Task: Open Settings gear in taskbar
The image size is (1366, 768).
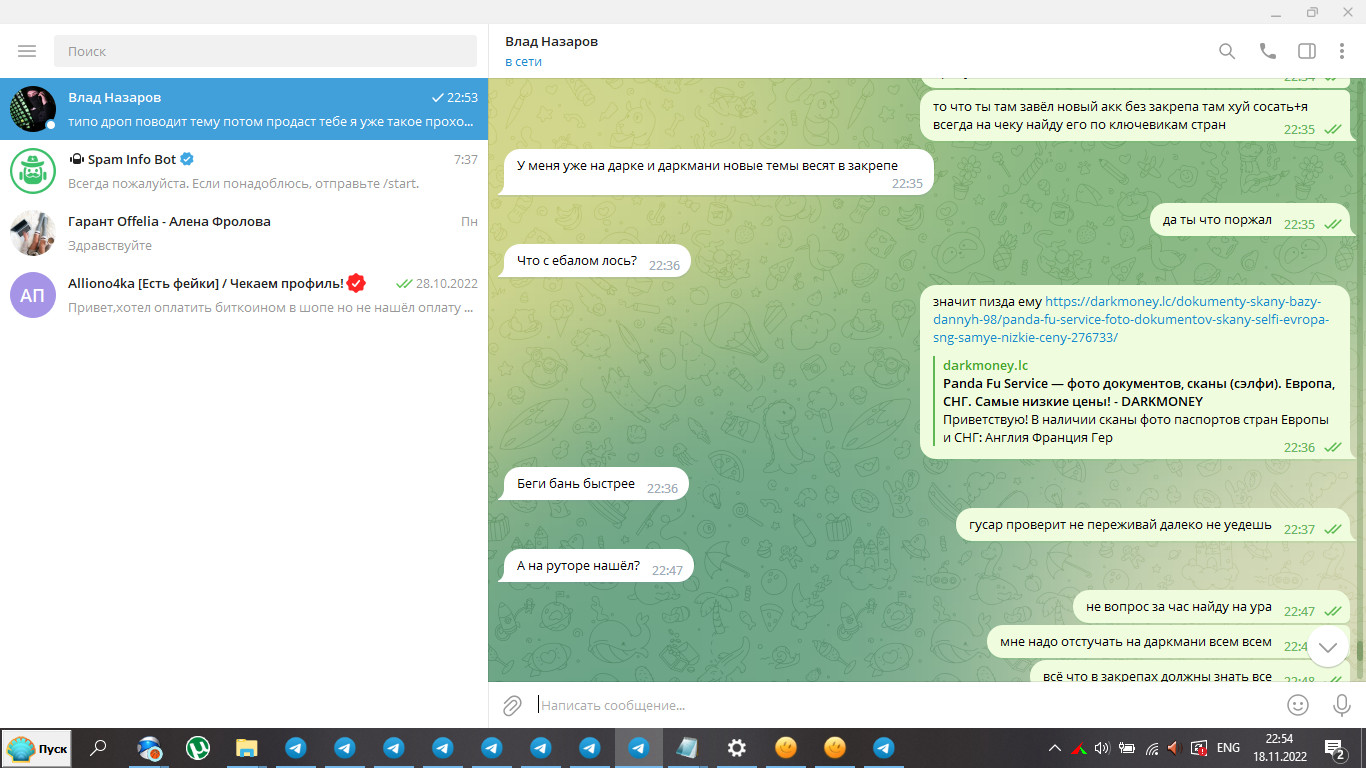Action: tap(737, 748)
